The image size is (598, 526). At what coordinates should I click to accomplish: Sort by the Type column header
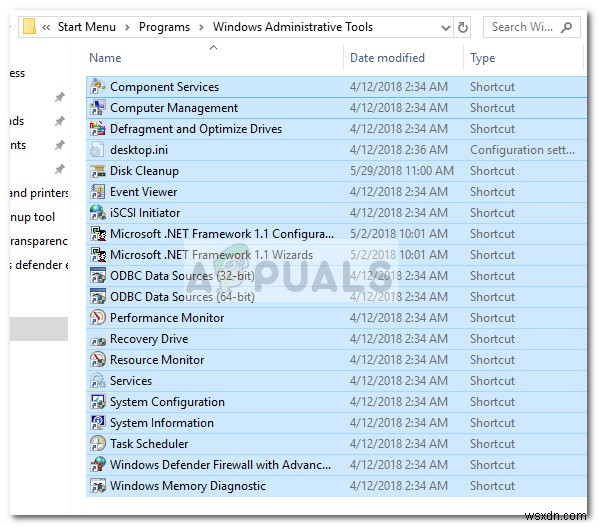click(x=482, y=58)
